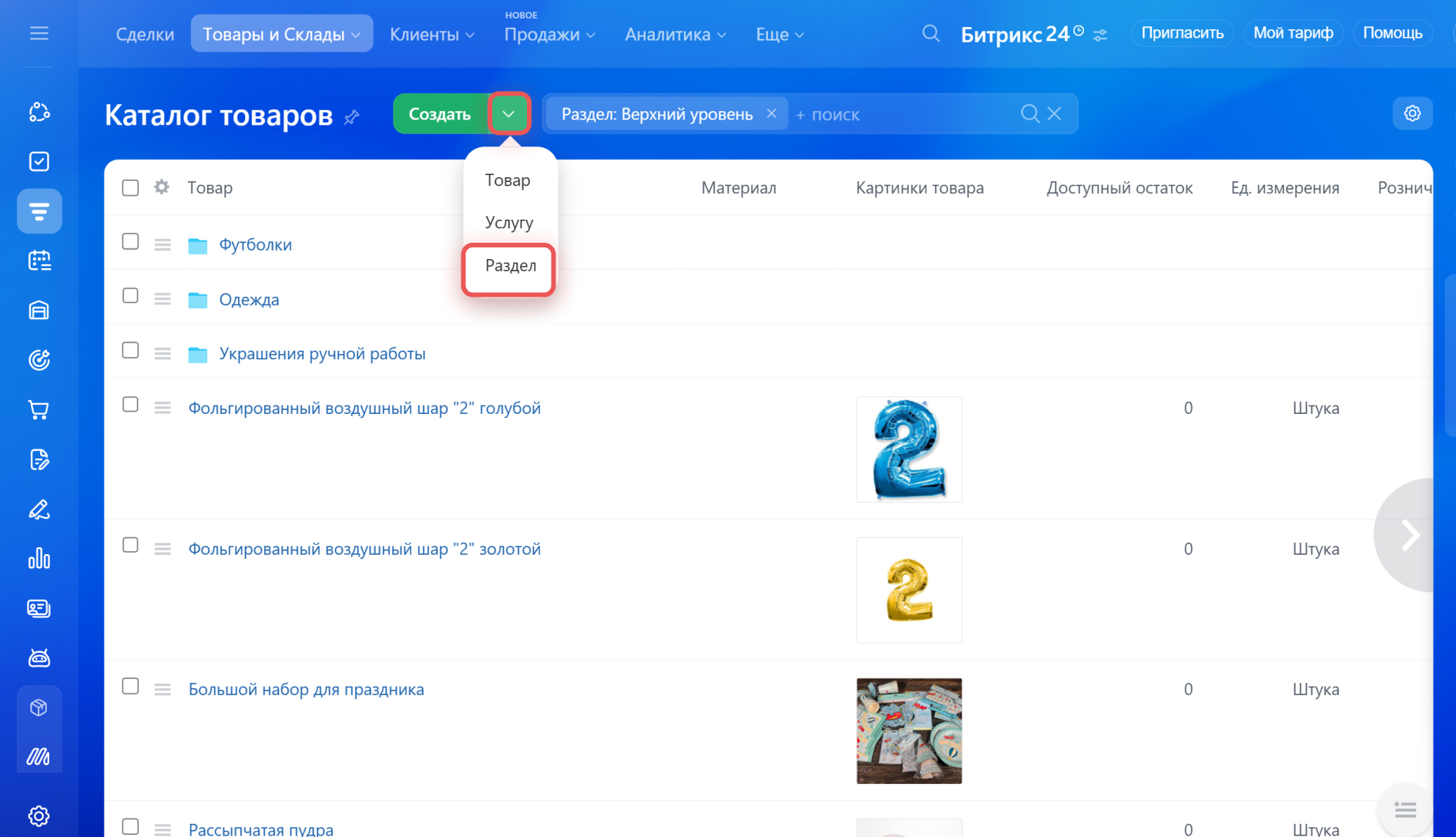Open the shopping cart icon in sidebar
Image resolution: width=1456 pixels, height=837 pixels.
click(39, 409)
